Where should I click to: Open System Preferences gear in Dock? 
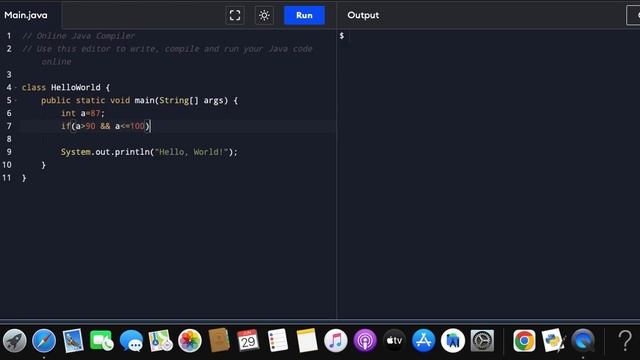tap(482, 340)
